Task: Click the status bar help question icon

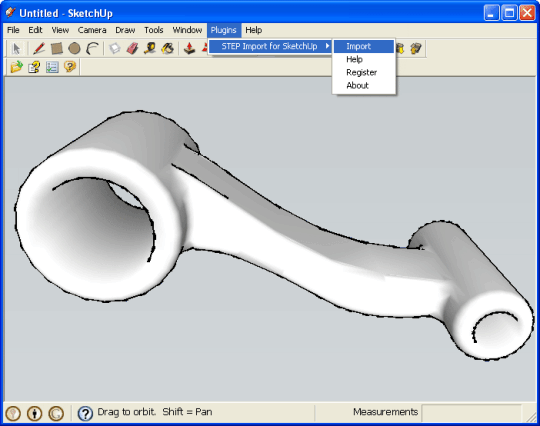Action: [x=85, y=413]
